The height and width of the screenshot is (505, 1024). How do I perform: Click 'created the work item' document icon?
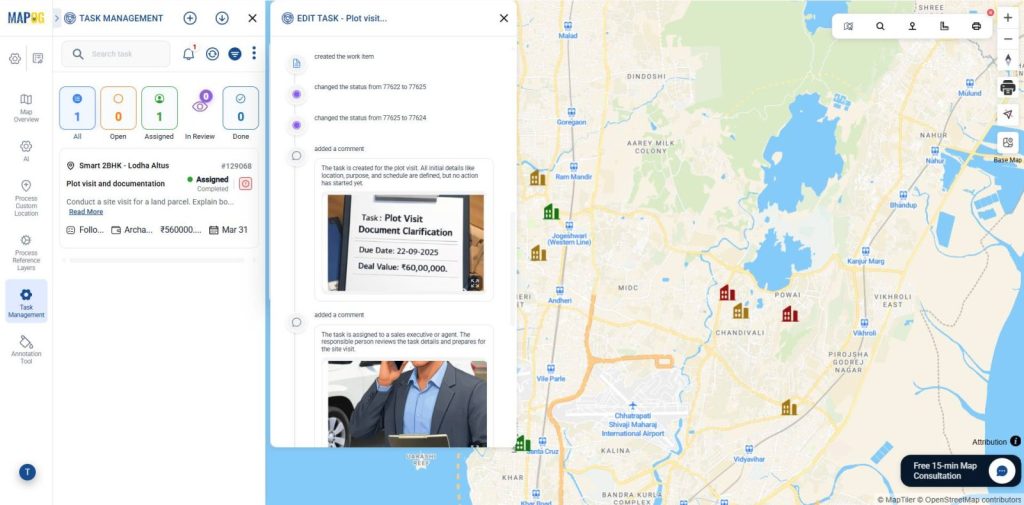296,63
